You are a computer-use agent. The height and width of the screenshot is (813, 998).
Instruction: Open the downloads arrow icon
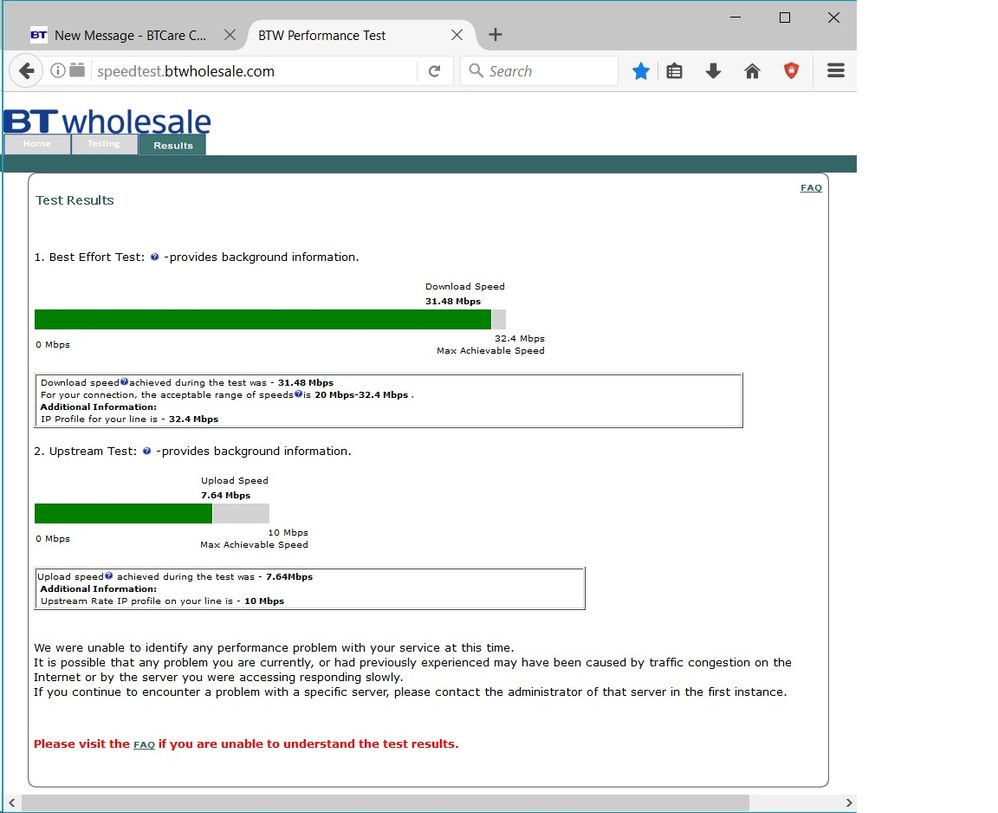pyautogui.click(x=713, y=71)
